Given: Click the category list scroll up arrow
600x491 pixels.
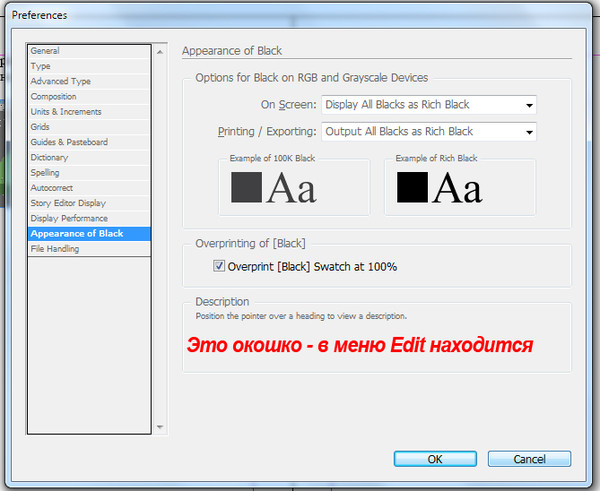Looking at the screenshot, I should (160, 52).
